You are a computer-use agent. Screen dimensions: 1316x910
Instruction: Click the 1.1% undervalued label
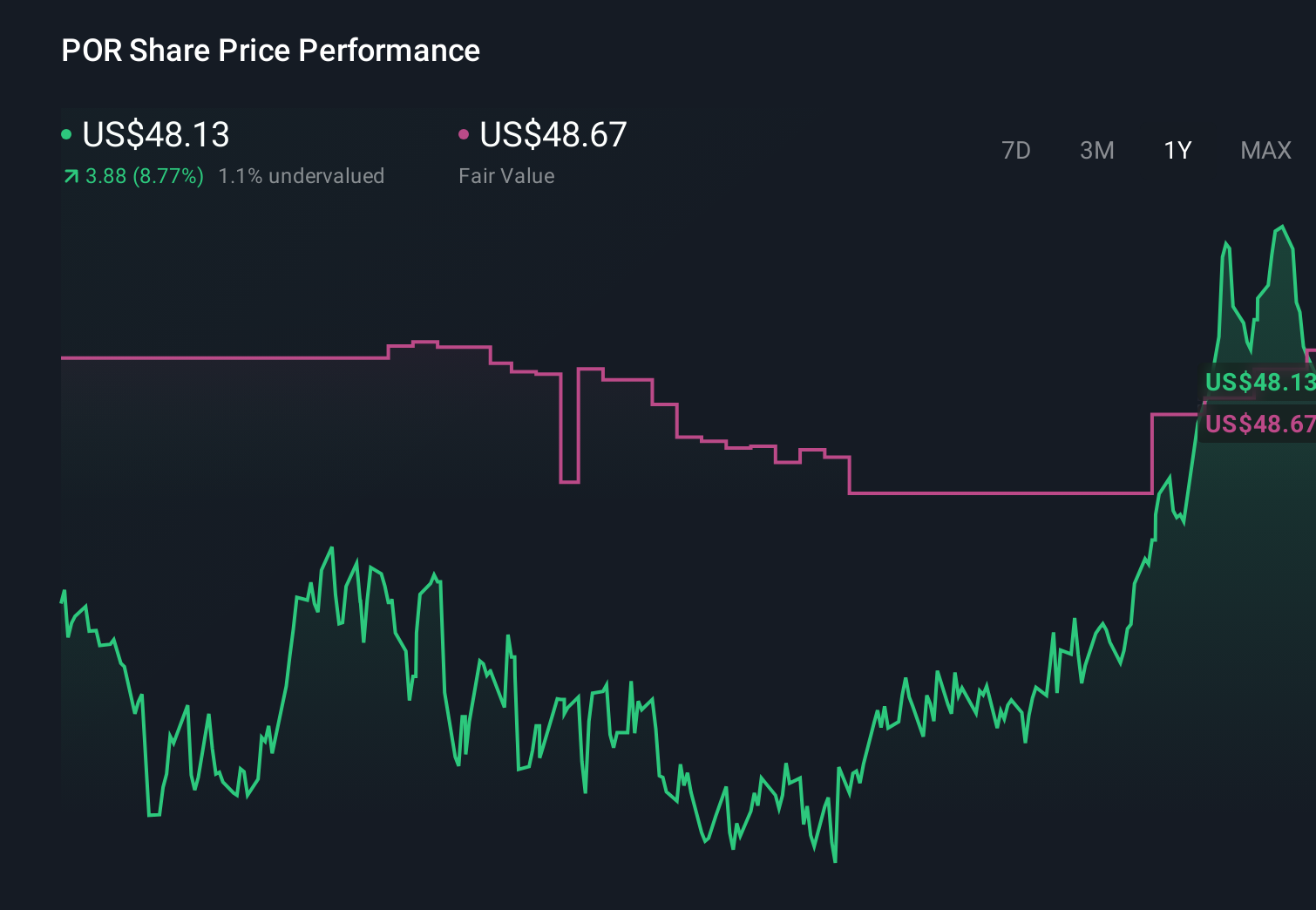coord(301,175)
